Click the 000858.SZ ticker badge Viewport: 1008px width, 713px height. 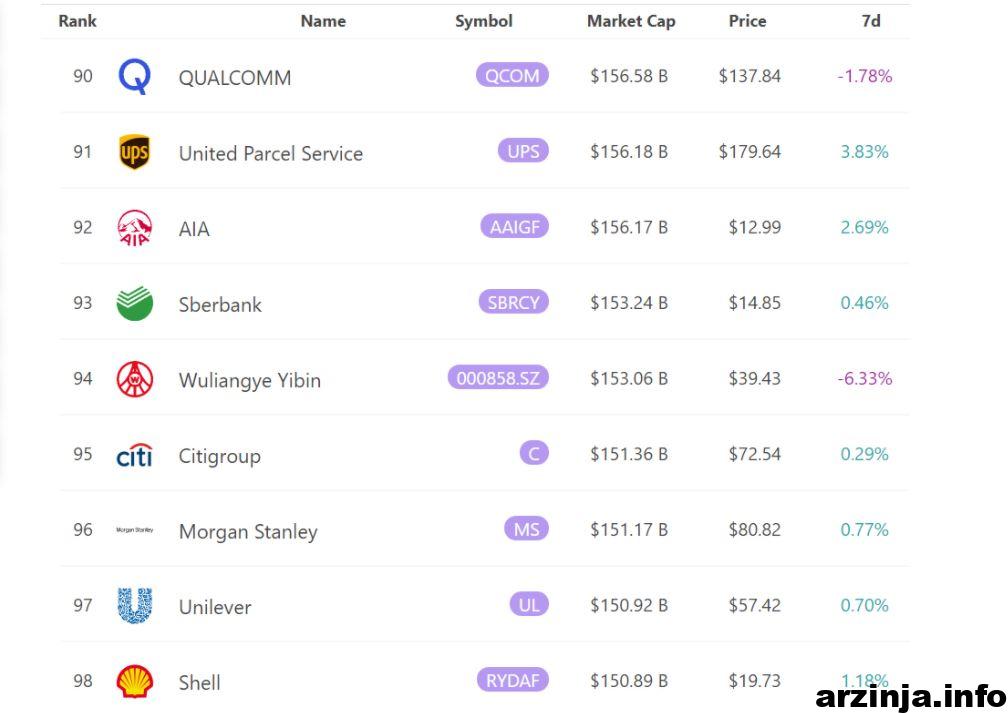498,377
